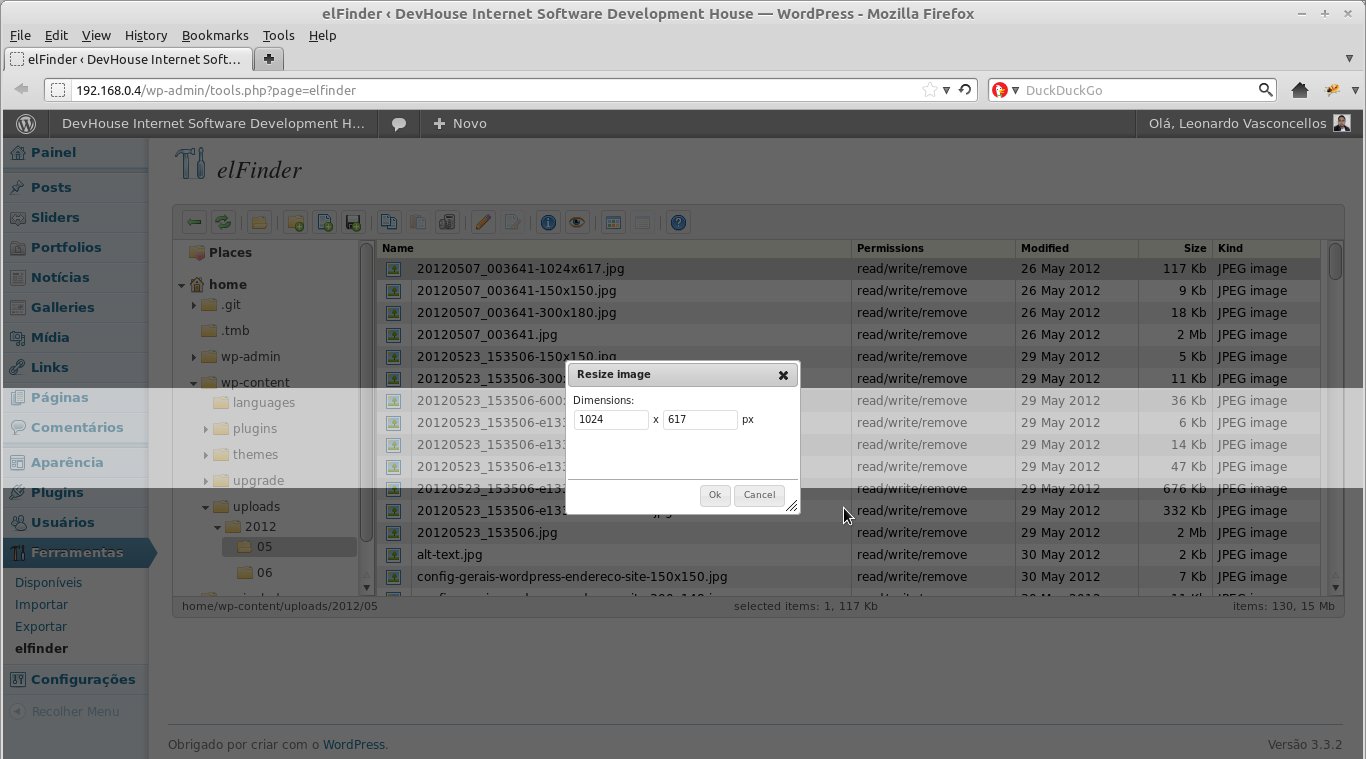Expand the plugins folder arrow
The image size is (1366, 759).
[x=206, y=429]
